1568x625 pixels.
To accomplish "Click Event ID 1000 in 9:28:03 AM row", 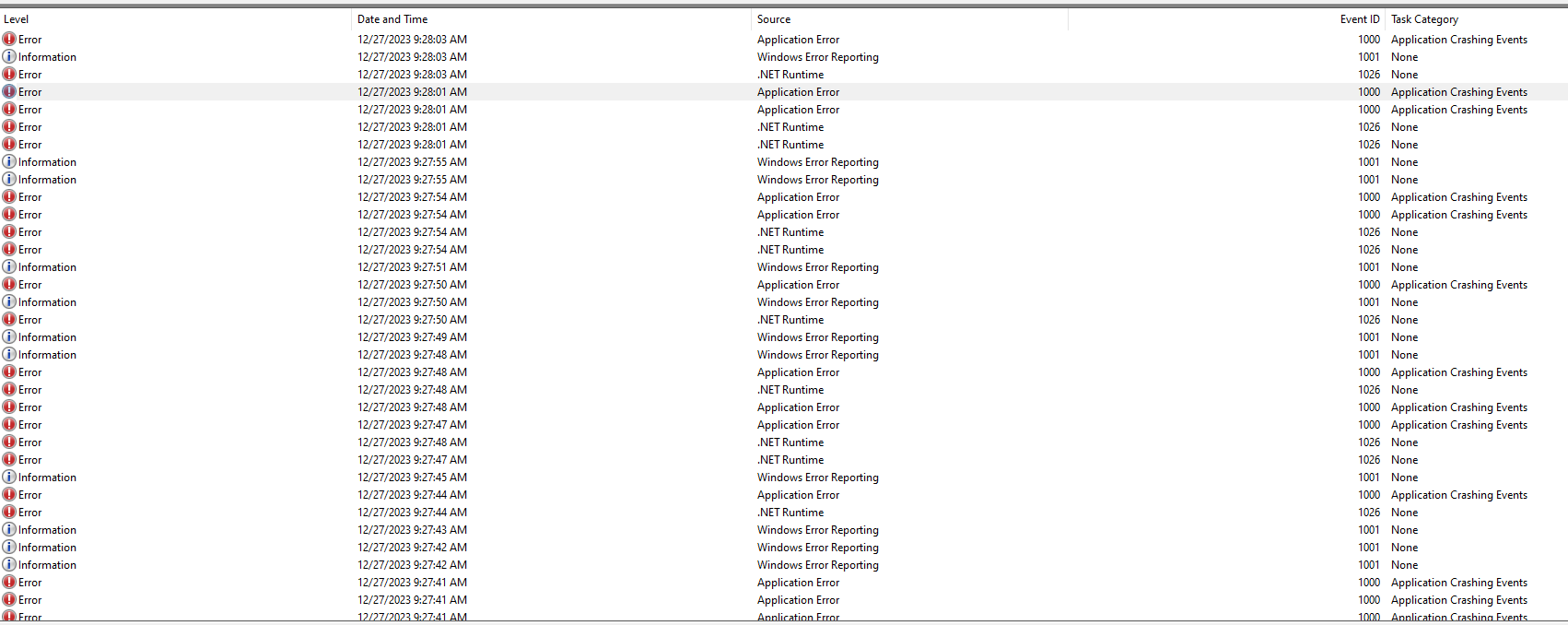I will 1369,40.
